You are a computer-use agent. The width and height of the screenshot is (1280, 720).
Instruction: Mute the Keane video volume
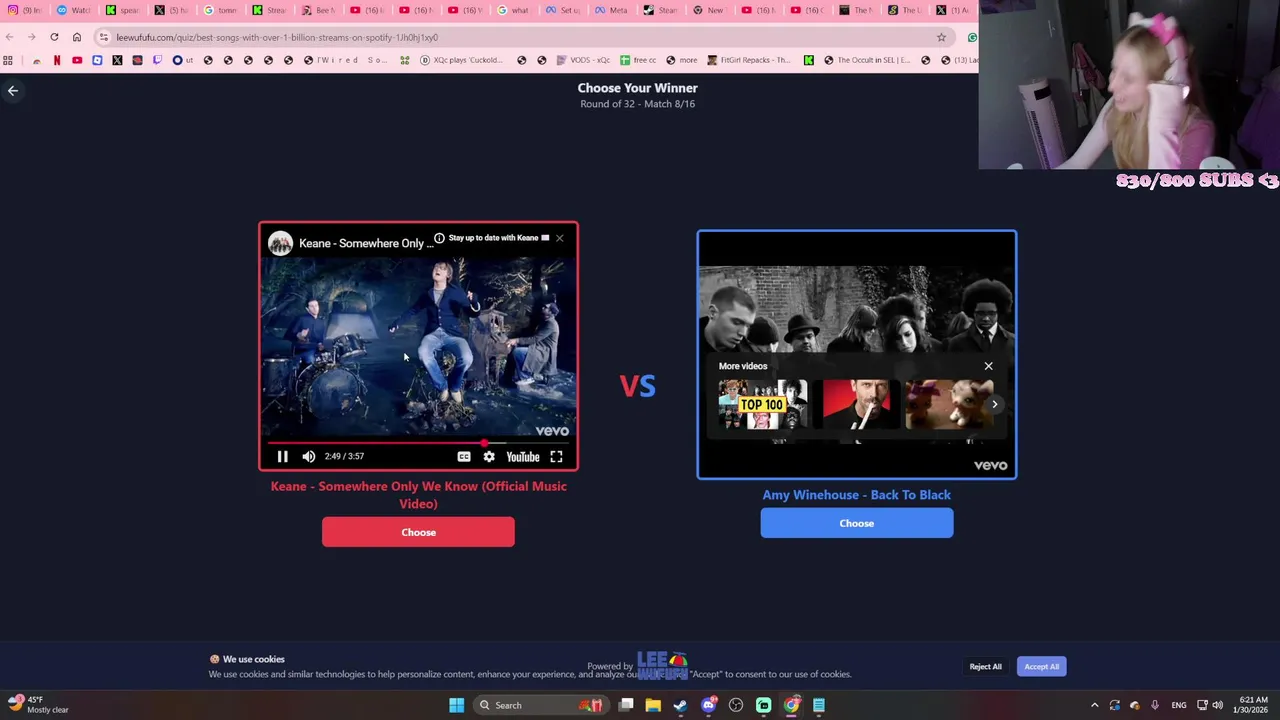point(309,457)
